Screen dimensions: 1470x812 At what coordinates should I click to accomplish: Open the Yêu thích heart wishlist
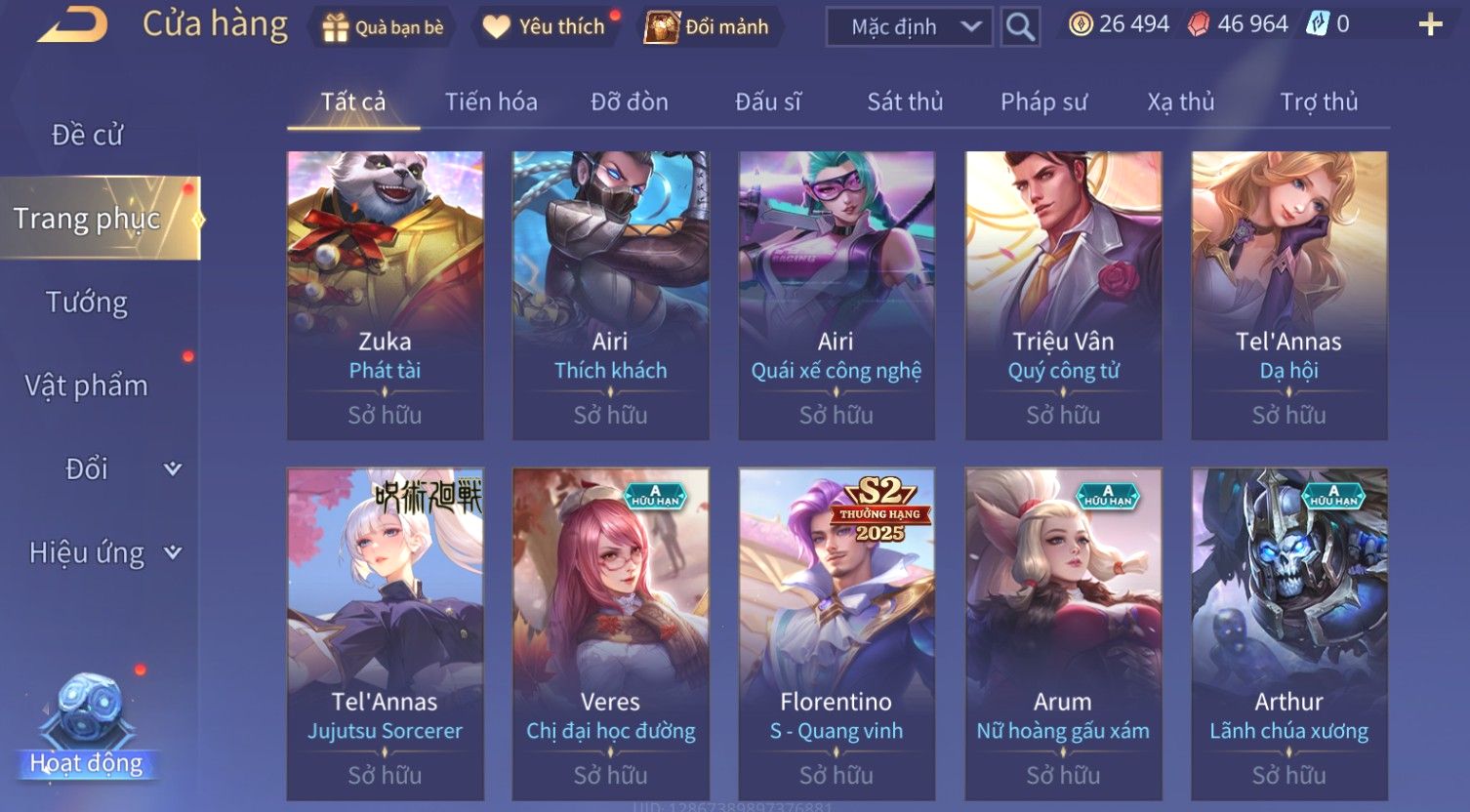[x=496, y=27]
